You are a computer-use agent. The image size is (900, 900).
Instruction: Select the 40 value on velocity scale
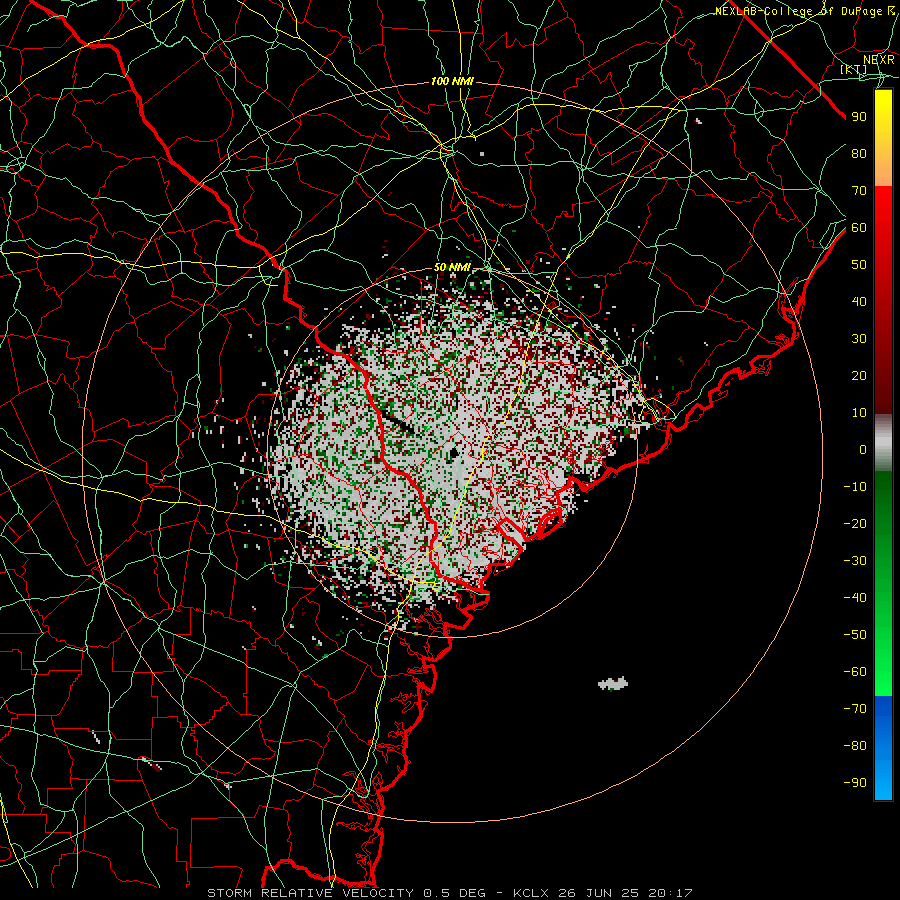859,301
